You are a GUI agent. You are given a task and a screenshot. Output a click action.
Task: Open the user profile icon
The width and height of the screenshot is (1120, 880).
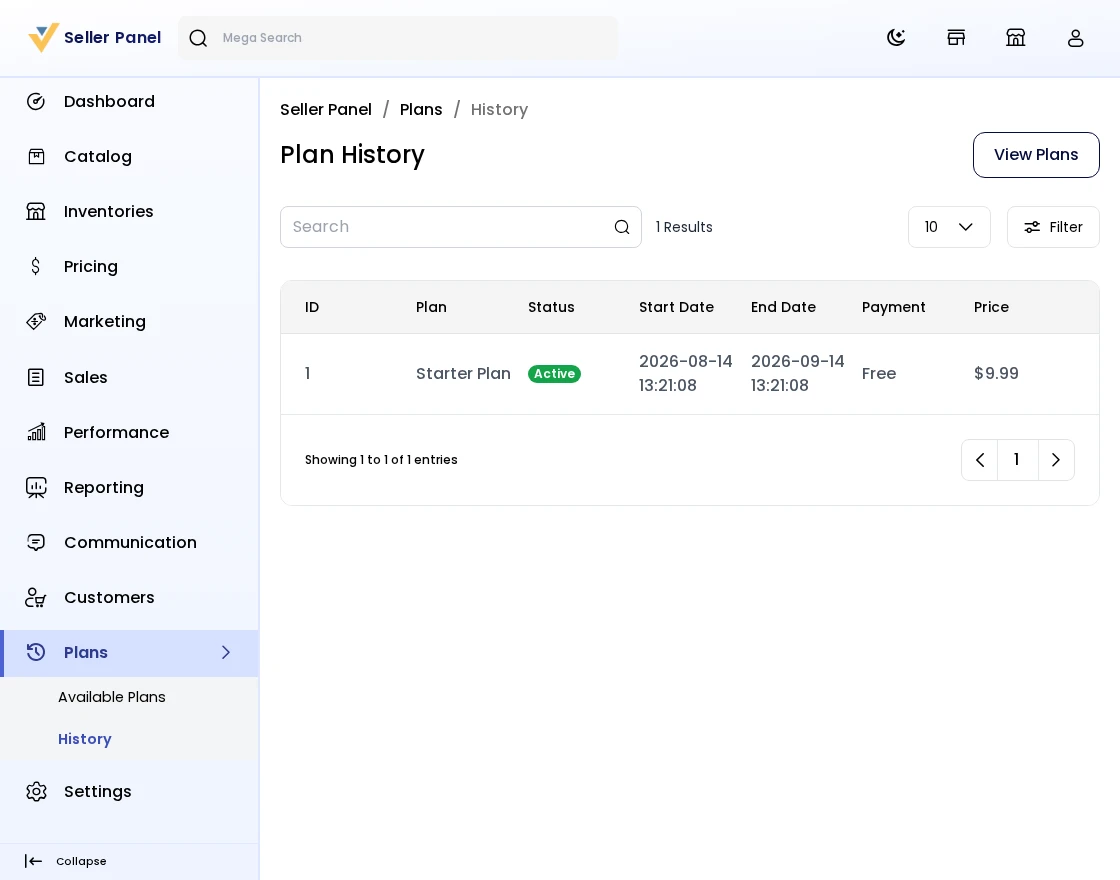tap(1076, 38)
